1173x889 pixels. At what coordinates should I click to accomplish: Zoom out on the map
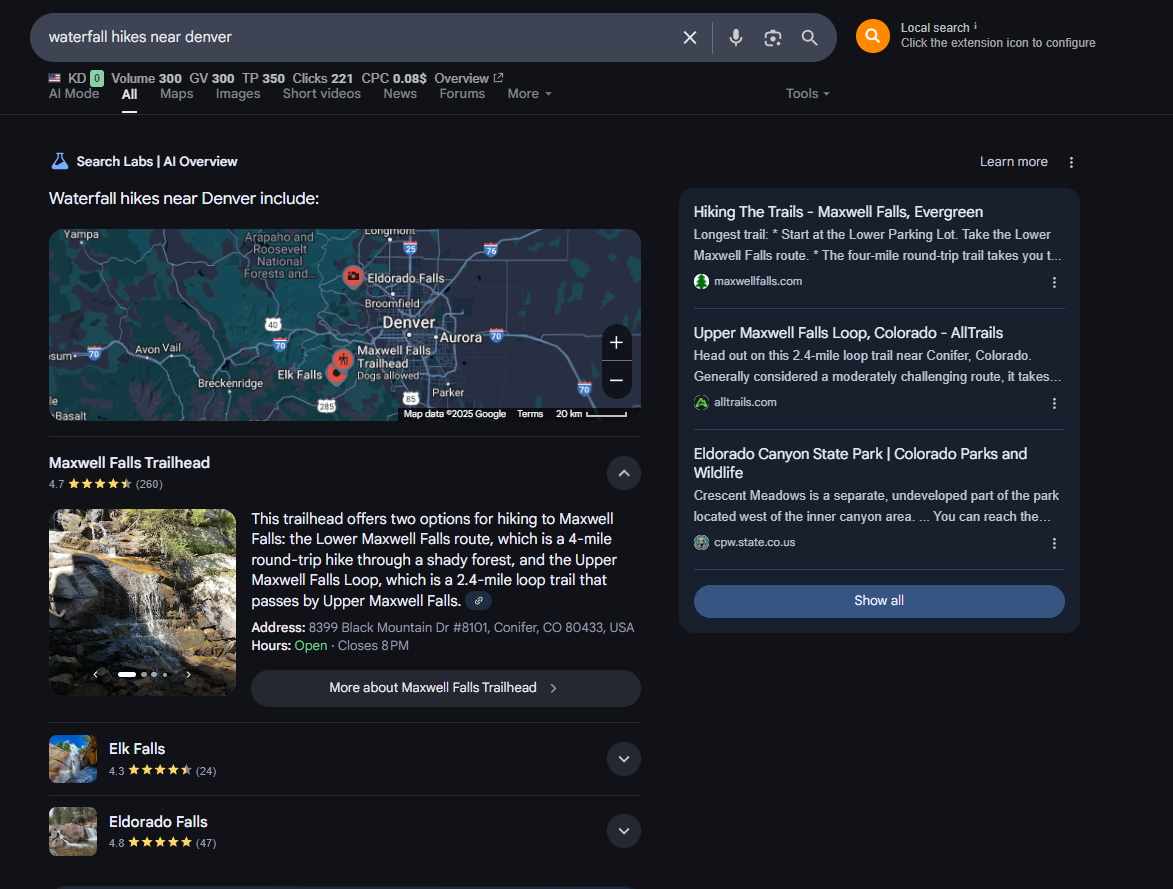pyautogui.click(x=616, y=380)
